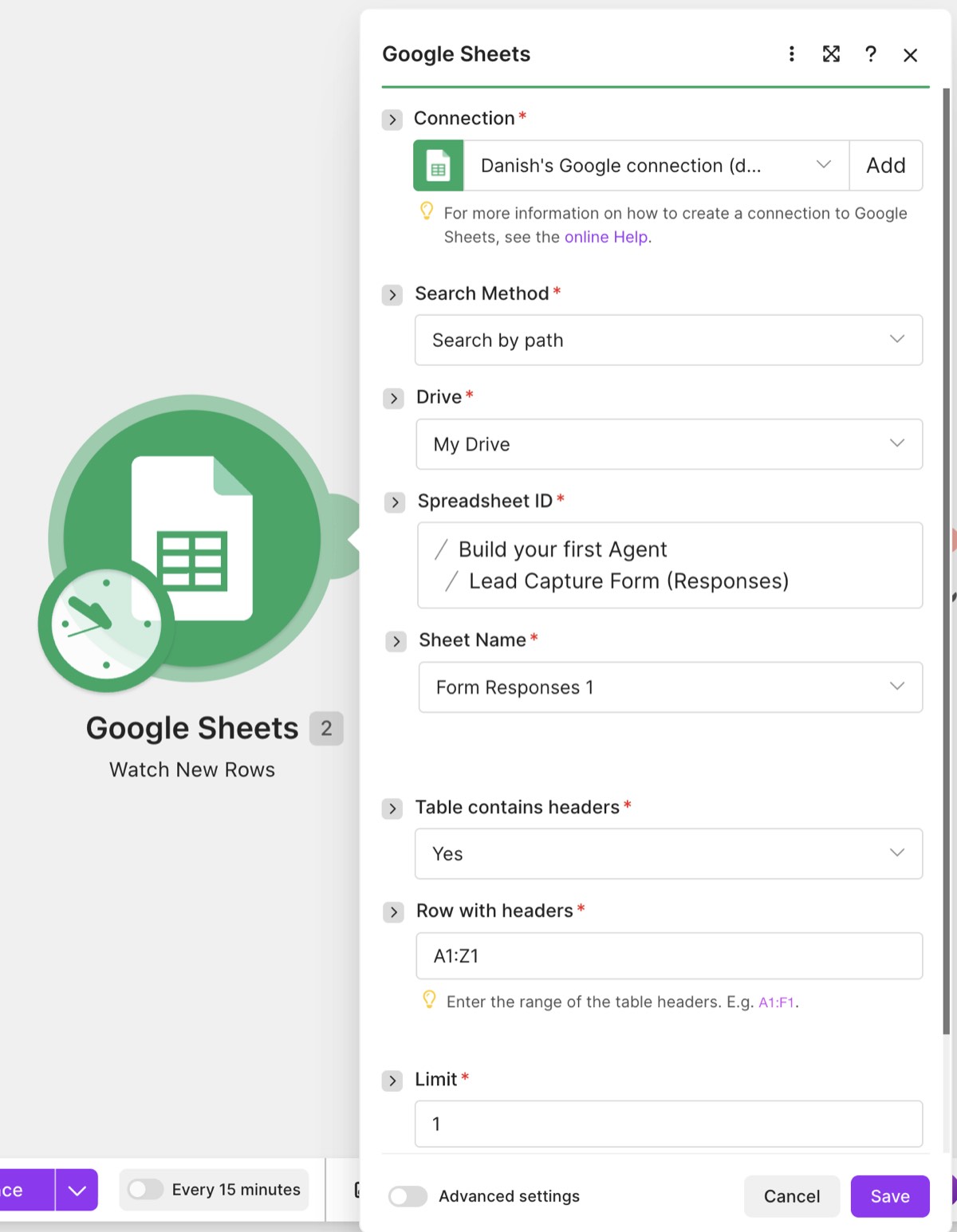Click Build your first Agent path
The width and height of the screenshot is (957, 1232).
562,549
